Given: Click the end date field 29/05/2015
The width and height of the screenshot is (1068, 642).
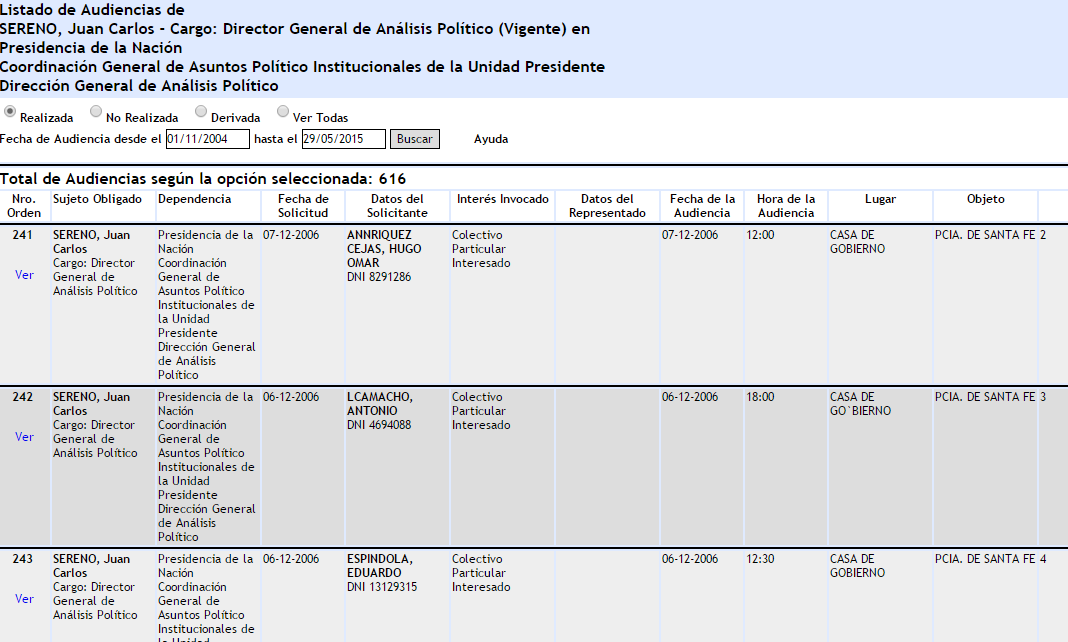Looking at the screenshot, I should 343,139.
